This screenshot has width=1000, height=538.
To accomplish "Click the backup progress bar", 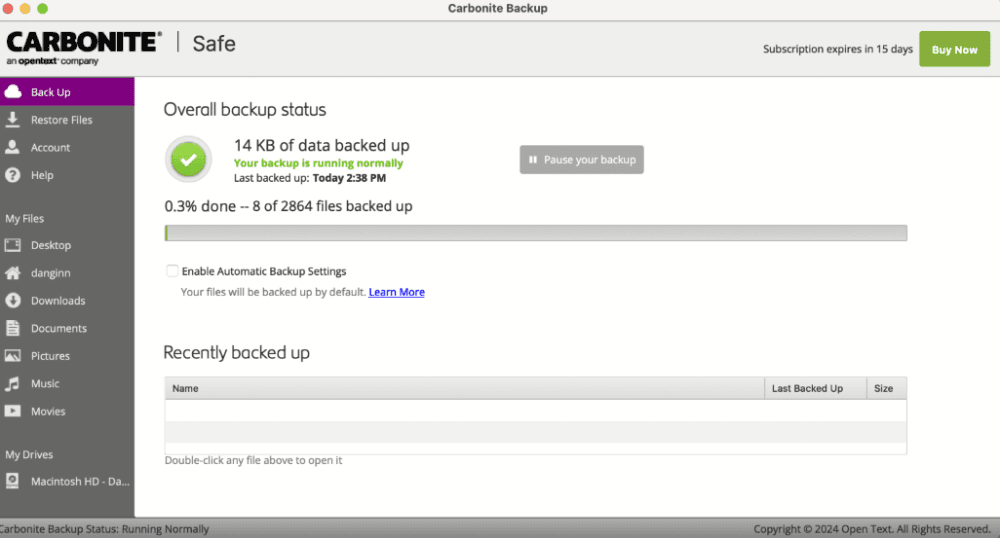I will [535, 233].
